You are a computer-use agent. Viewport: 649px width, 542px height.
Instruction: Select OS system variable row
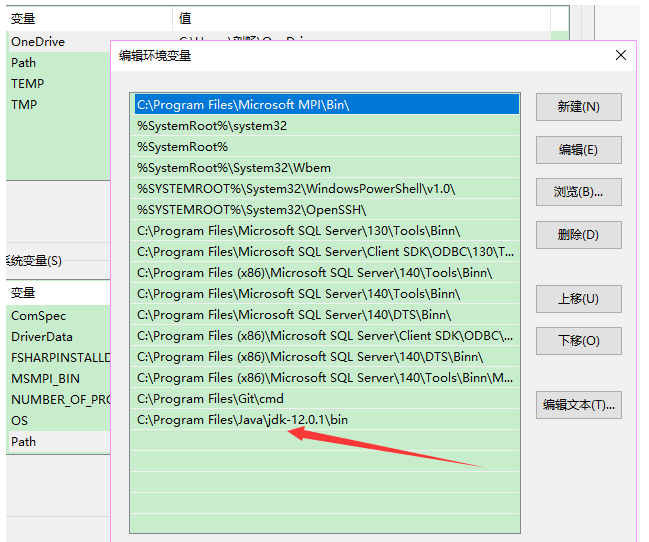[x=59, y=420]
